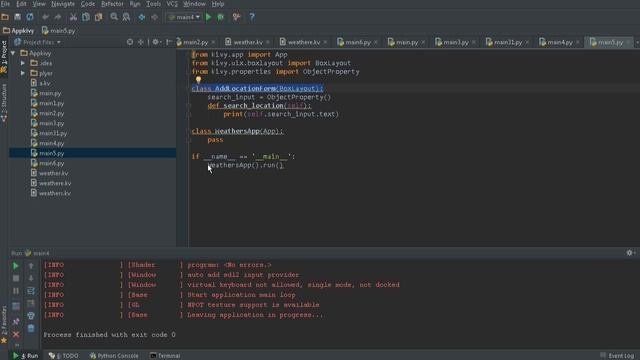Select main.py in the project tree
Image resolution: width=640 pixels, height=360 pixels.
point(50,93)
